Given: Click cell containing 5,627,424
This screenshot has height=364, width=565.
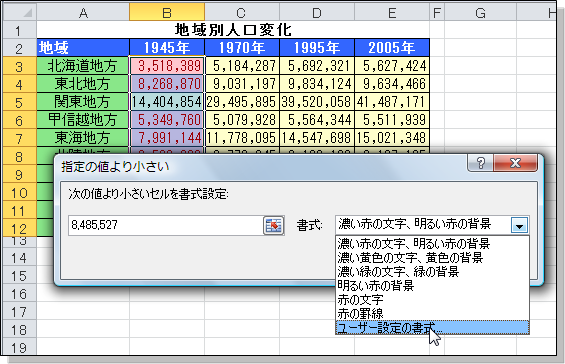Looking at the screenshot, I should [392, 66].
